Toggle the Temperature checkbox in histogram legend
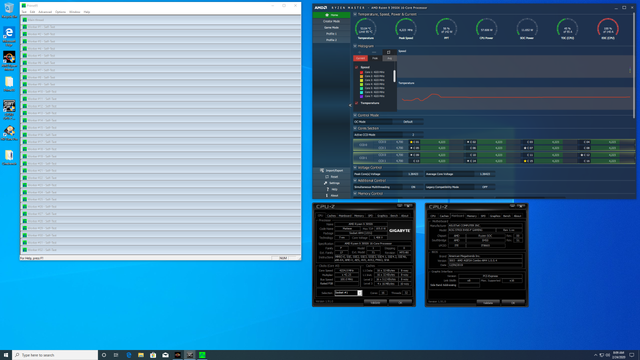This screenshot has height=360, width=640. pyautogui.click(x=357, y=103)
